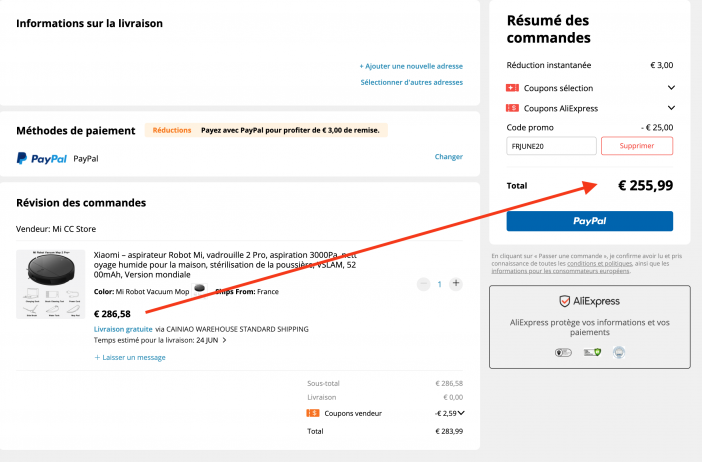
Task: Expand estimated delivery time details arrow
Action: point(224,340)
